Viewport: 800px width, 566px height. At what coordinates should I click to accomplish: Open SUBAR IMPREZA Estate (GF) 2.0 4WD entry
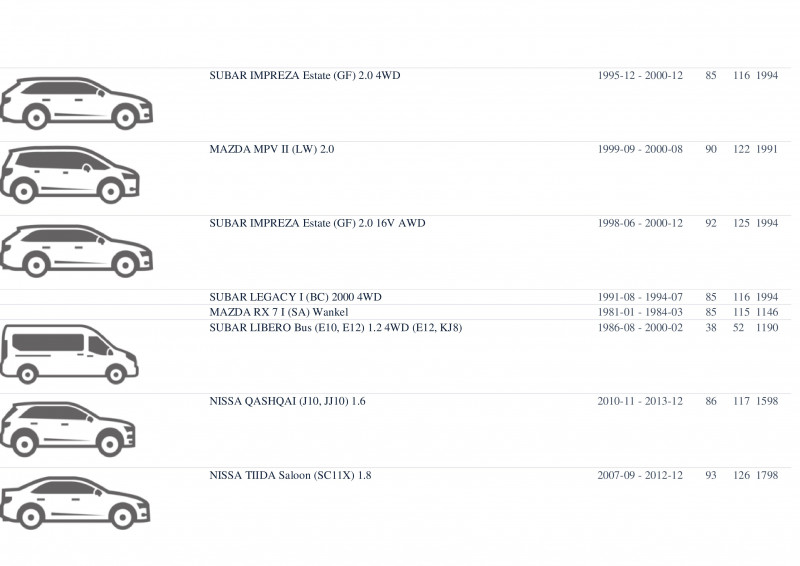point(305,76)
